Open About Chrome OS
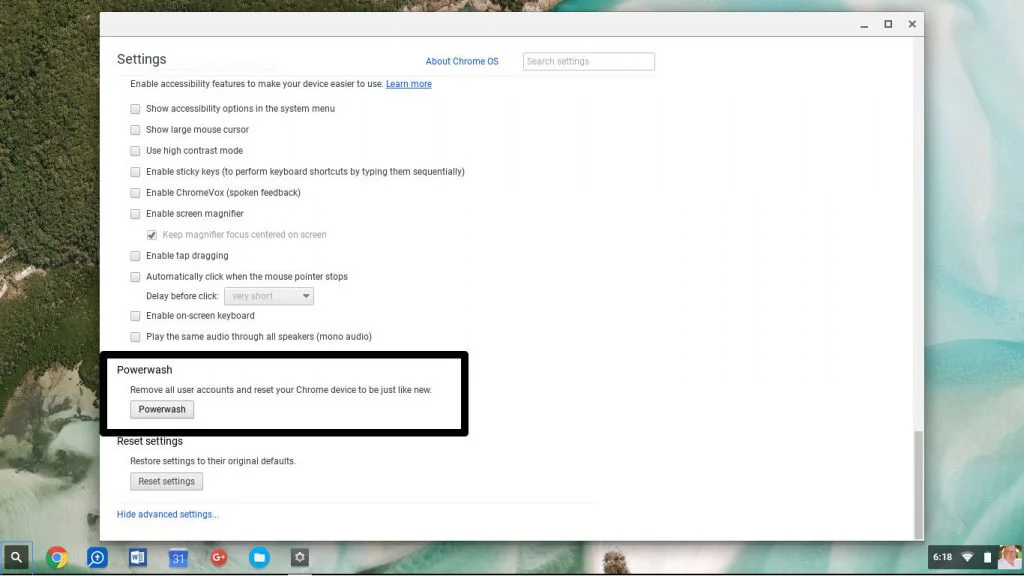 tap(462, 61)
